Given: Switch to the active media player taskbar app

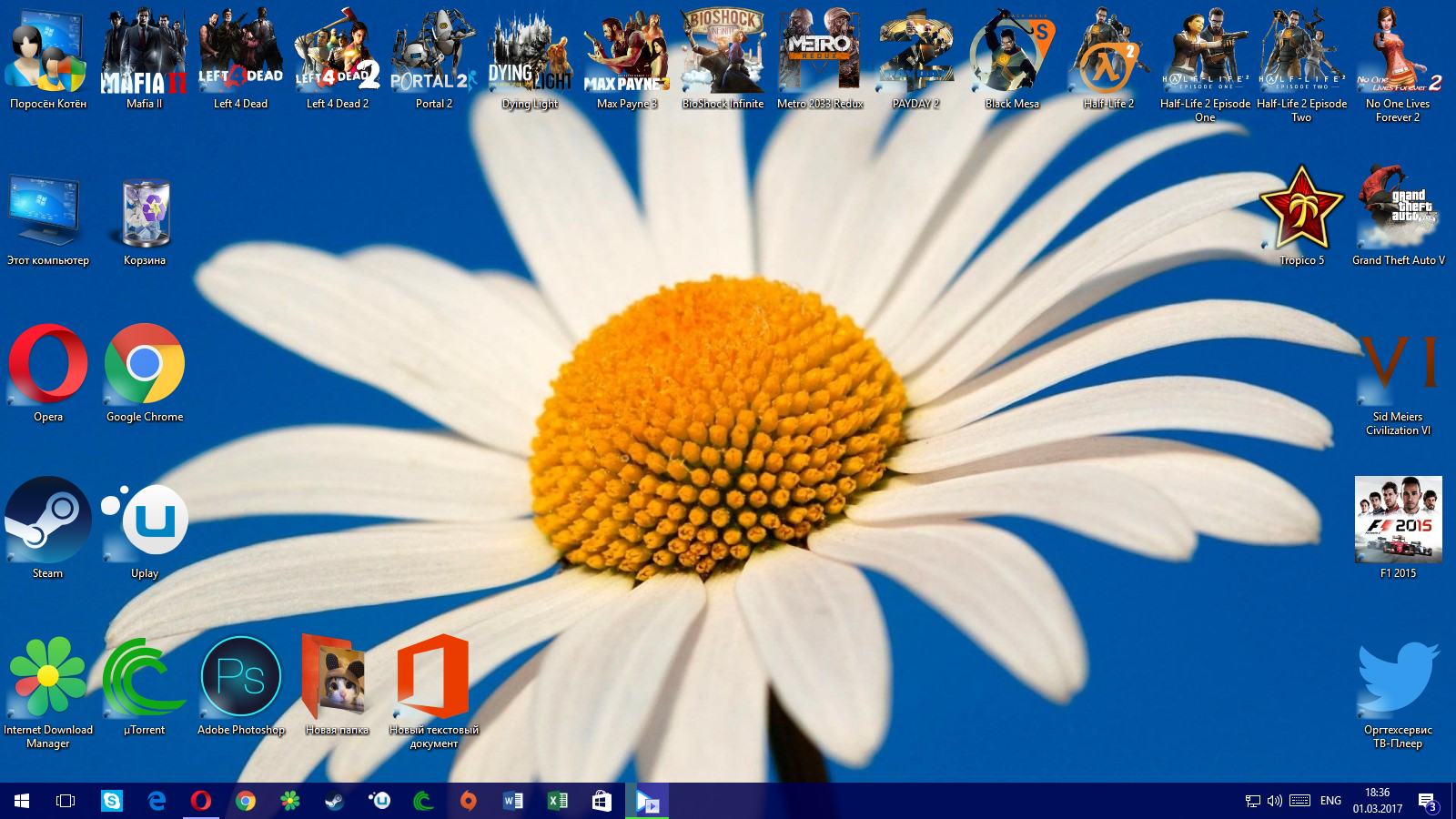Looking at the screenshot, I should click(x=647, y=801).
